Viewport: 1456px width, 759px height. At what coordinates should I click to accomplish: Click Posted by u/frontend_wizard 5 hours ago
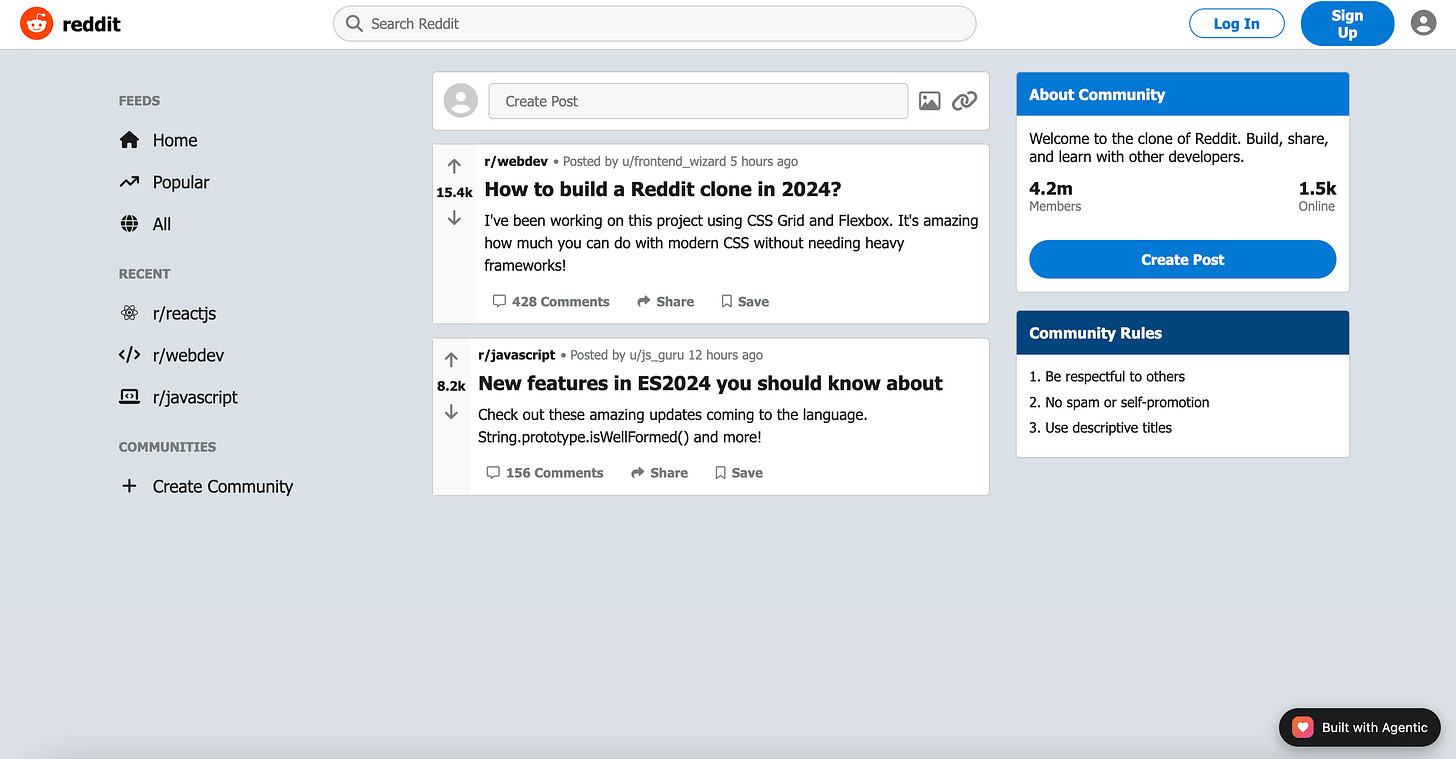680,161
